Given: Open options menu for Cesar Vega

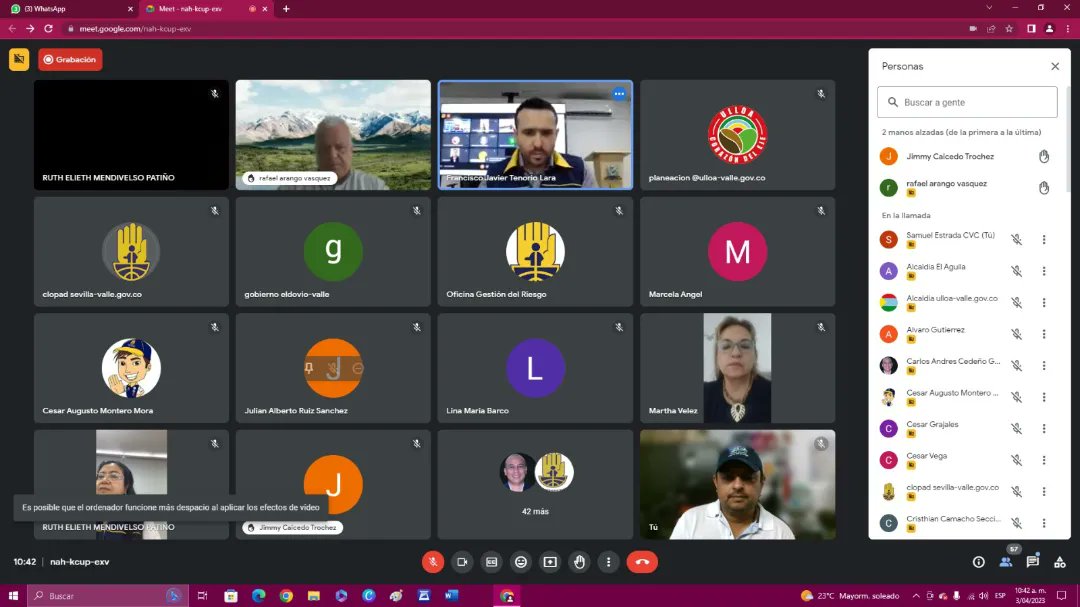Looking at the screenshot, I should click(x=1043, y=460).
